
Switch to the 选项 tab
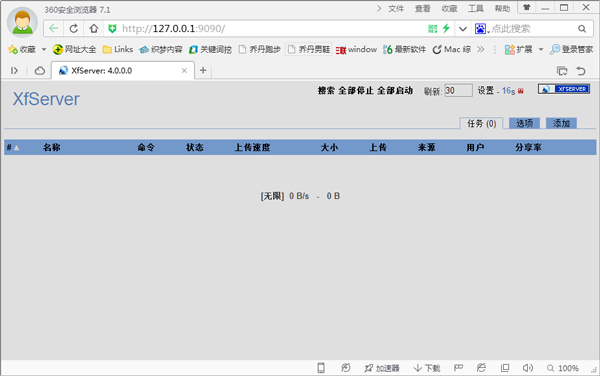[x=524, y=123]
